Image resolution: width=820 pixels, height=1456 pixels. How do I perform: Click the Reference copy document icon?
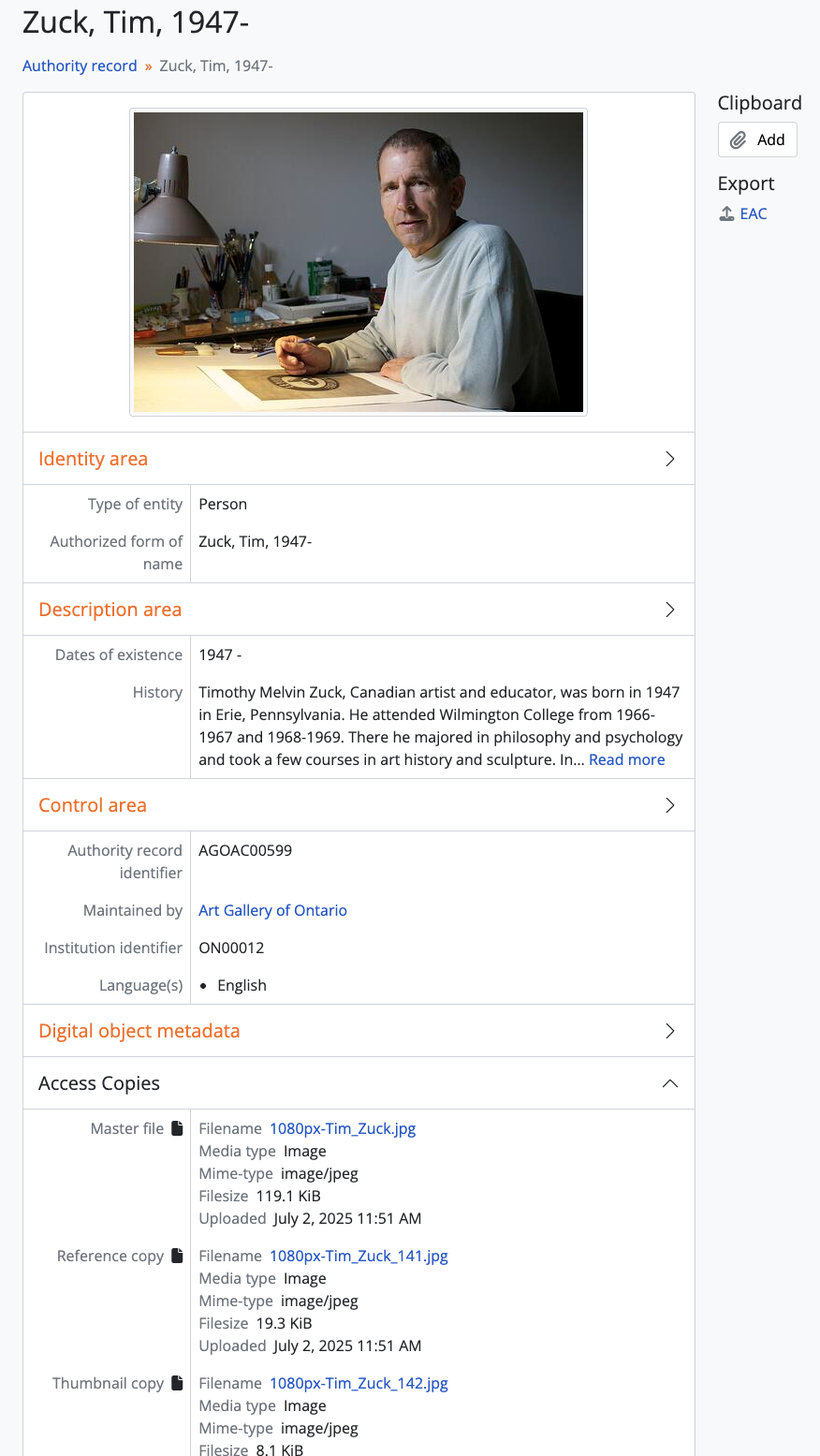[178, 1256]
